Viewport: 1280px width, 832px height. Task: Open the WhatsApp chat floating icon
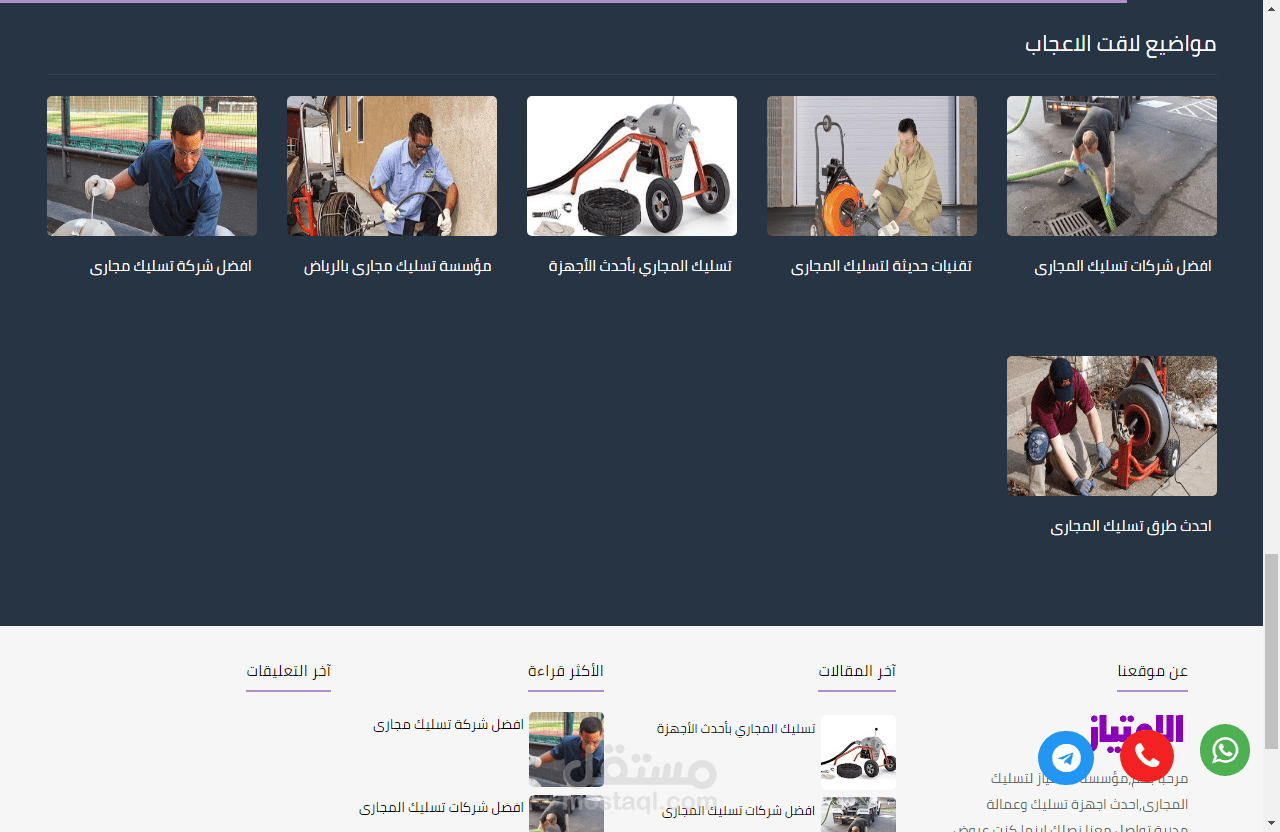pyautogui.click(x=1225, y=750)
